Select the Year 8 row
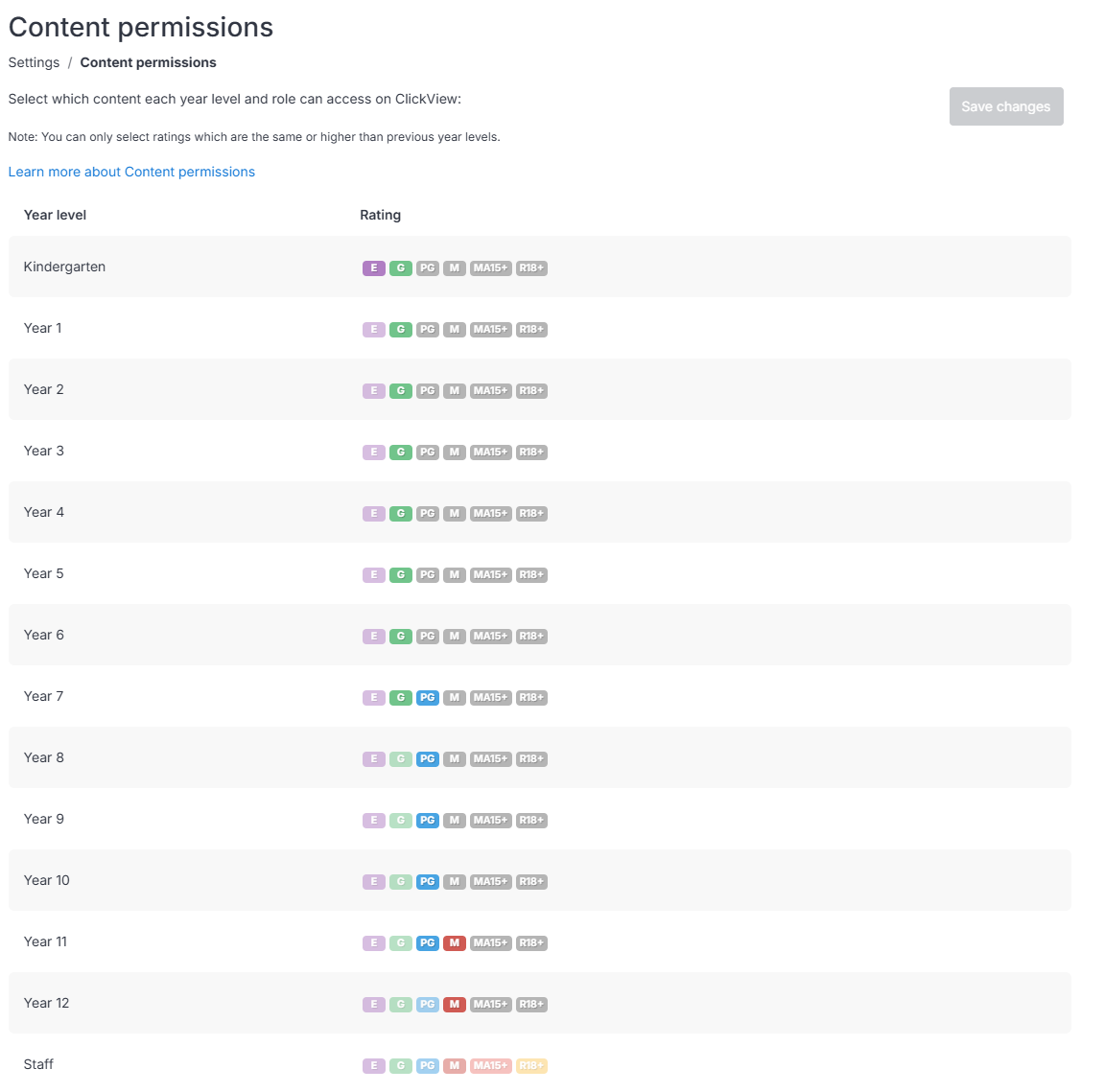 (x=540, y=757)
